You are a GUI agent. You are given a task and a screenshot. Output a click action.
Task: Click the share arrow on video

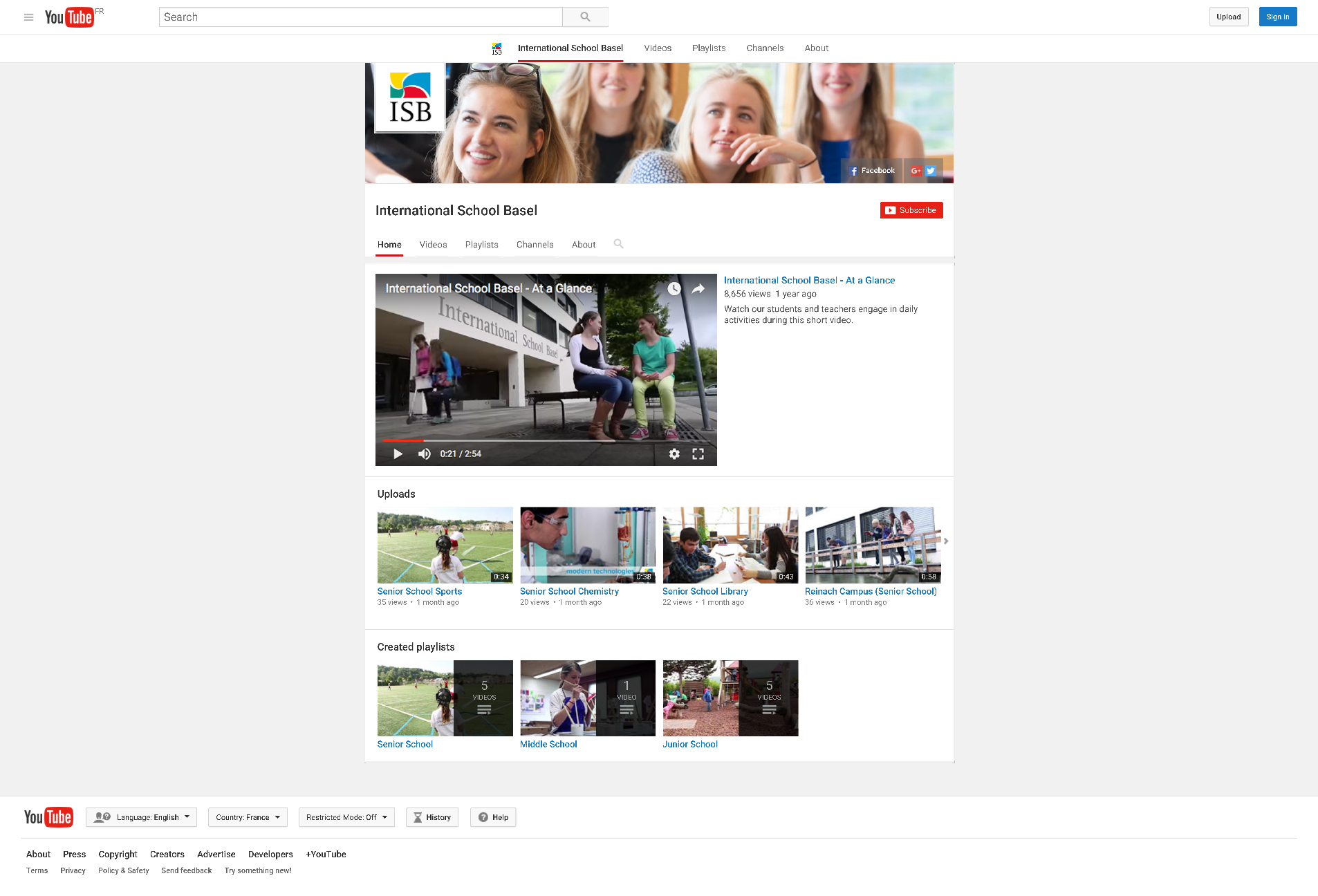coord(698,289)
